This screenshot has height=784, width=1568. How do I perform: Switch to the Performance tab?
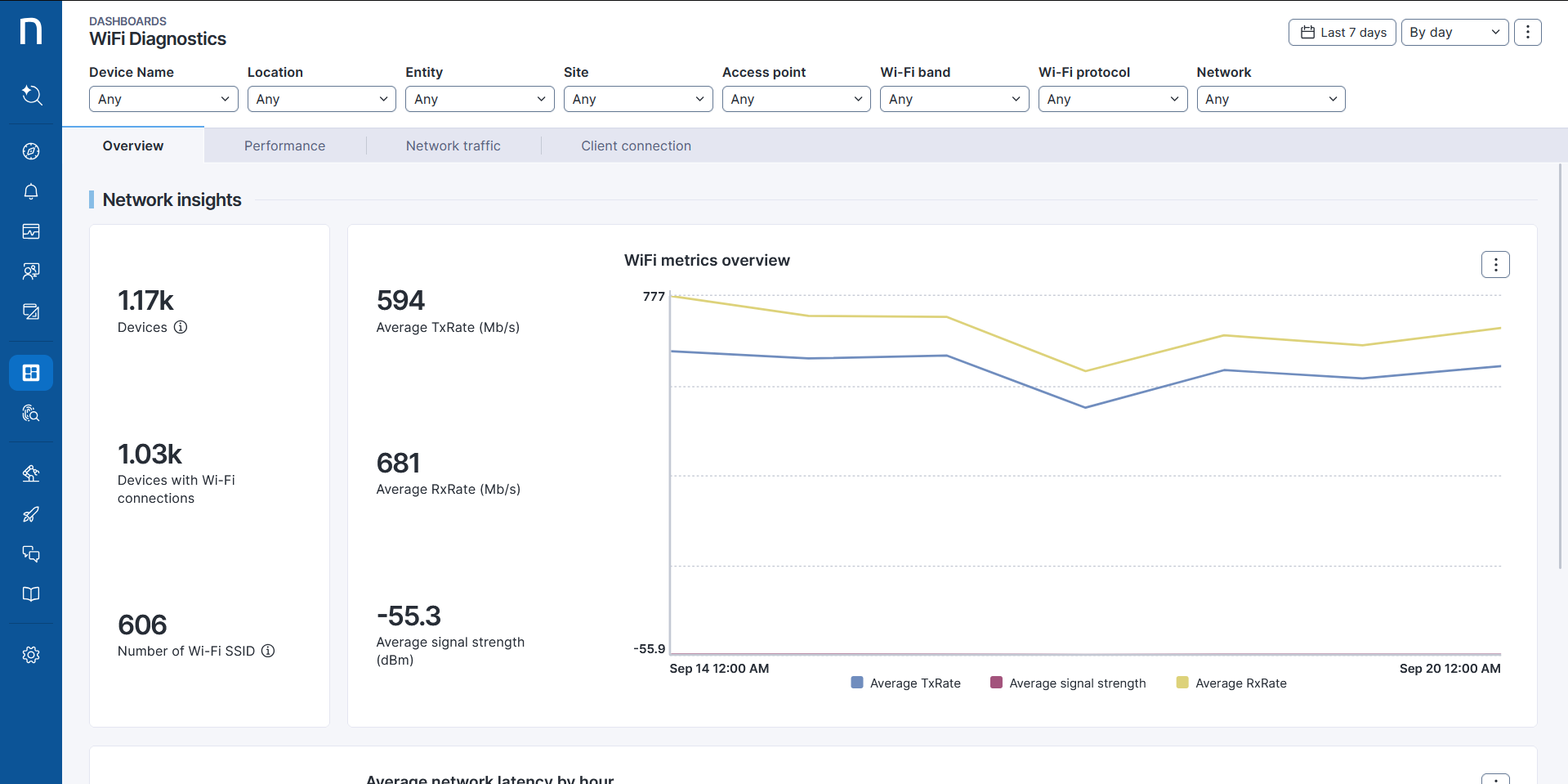pos(284,146)
